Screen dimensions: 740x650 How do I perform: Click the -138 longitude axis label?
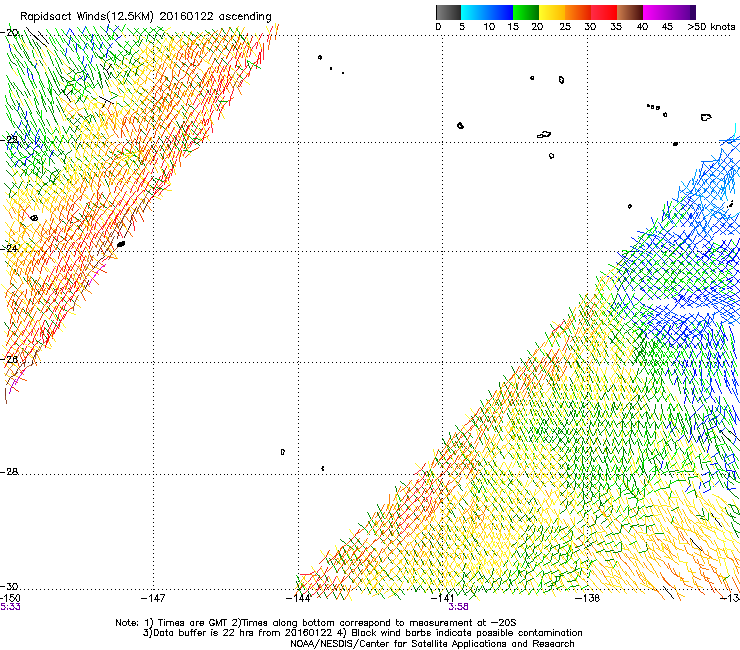[x=587, y=598]
